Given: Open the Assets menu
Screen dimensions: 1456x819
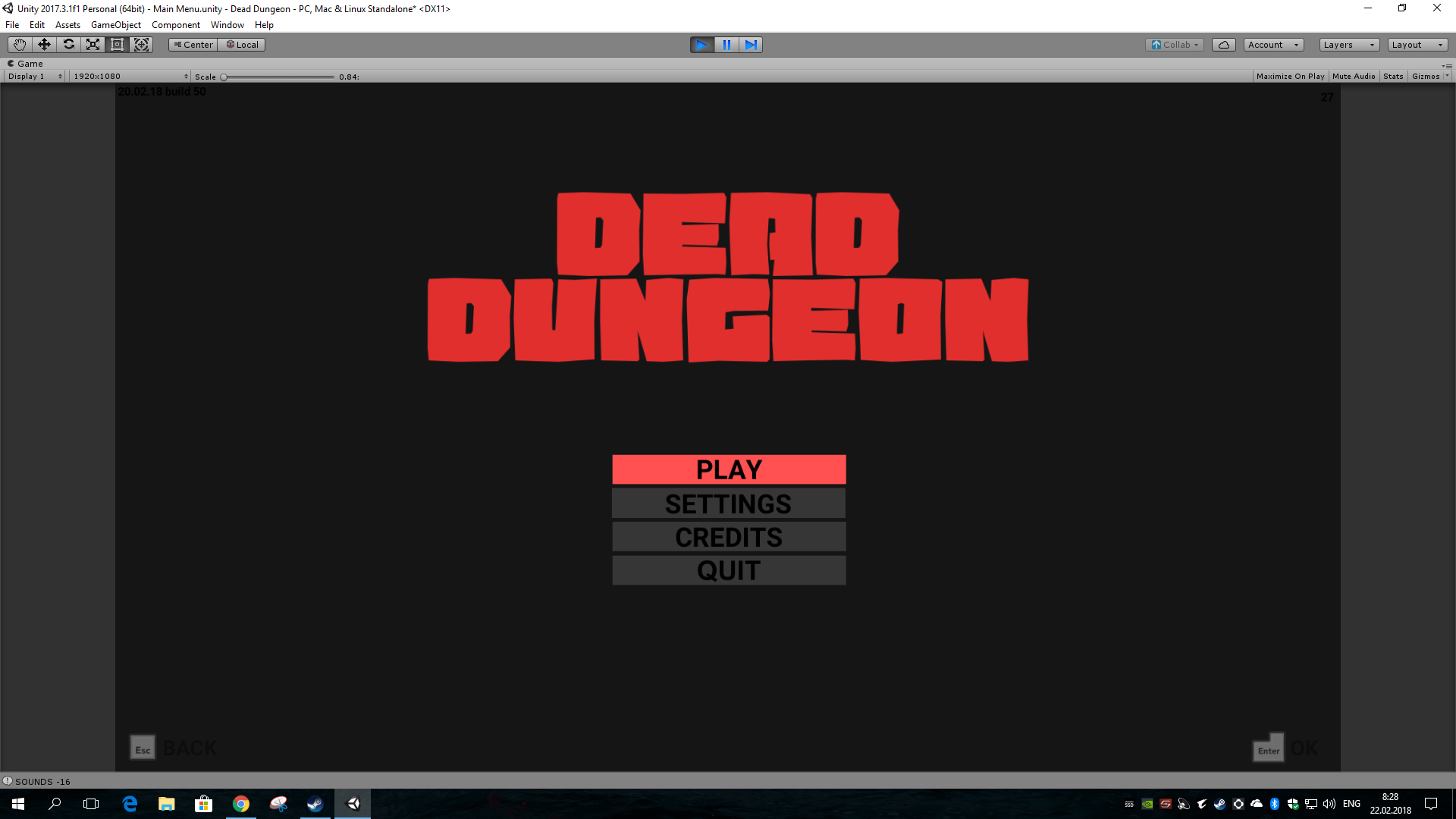Looking at the screenshot, I should 67,25.
